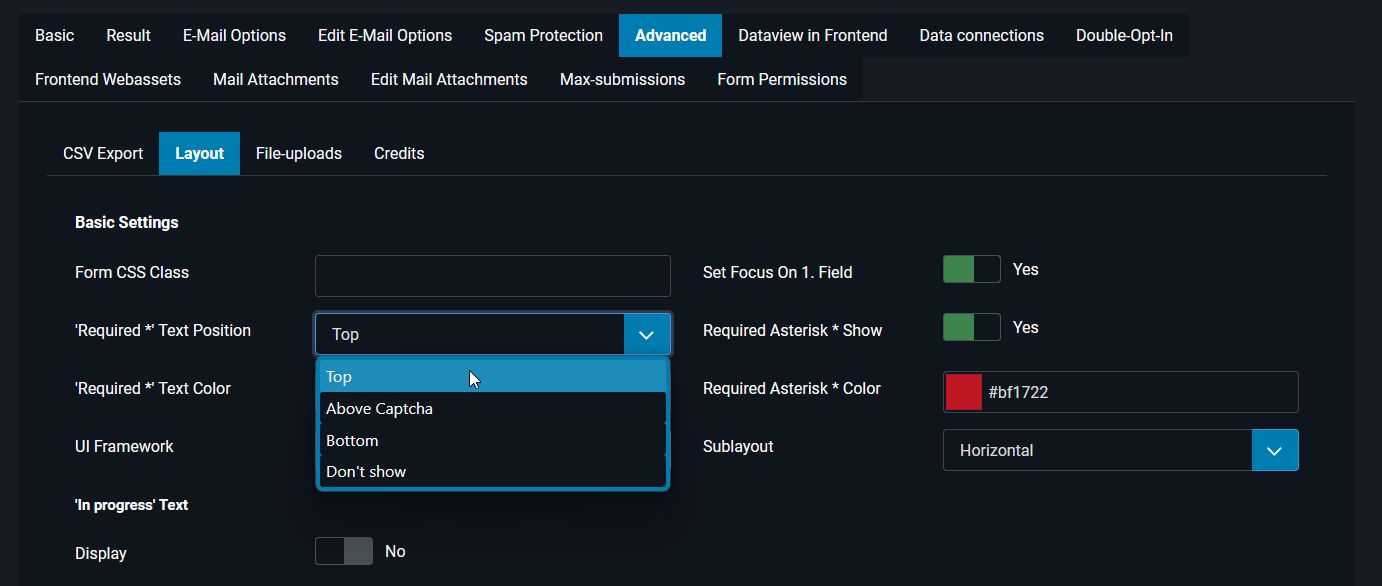Click inside the Form CSS Class field

(492, 275)
